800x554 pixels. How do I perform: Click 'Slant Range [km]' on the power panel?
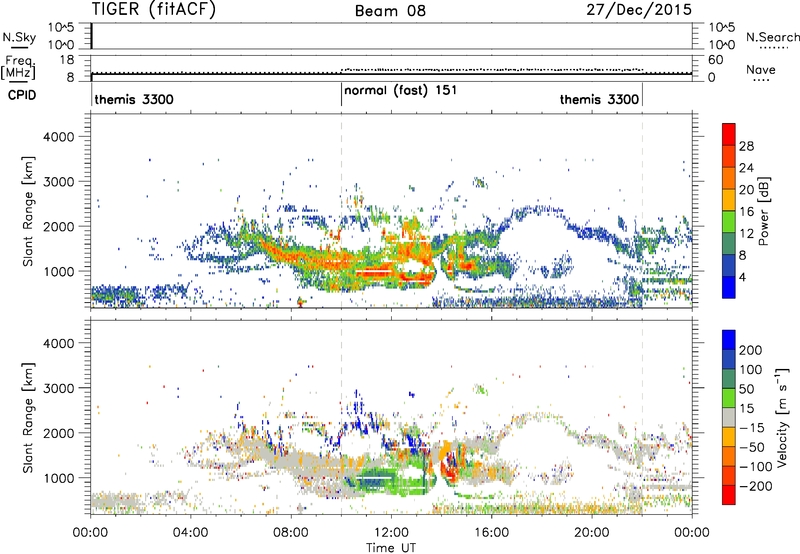point(28,211)
